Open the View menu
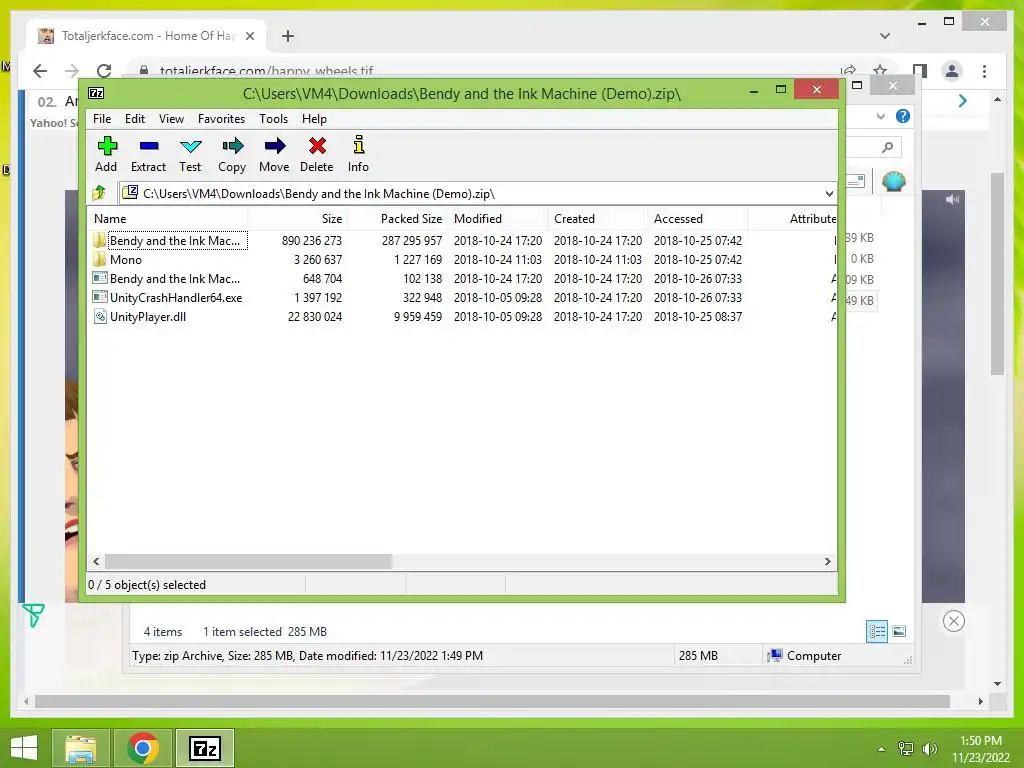This screenshot has width=1024, height=768. (171, 119)
